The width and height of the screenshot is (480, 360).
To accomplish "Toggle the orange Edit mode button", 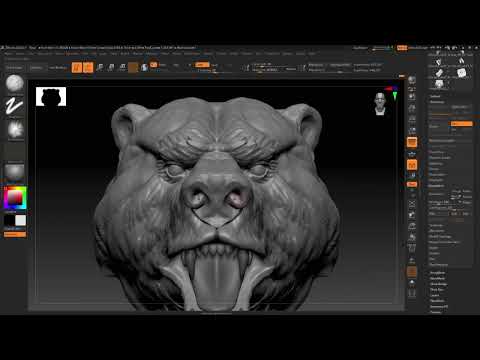I will pyautogui.click(x=77, y=67).
